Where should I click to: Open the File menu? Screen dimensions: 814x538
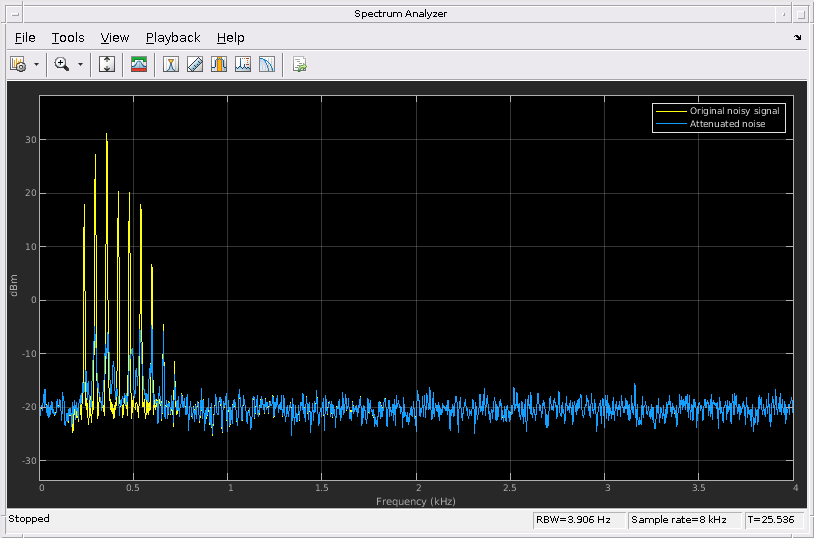(x=25, y=38)
